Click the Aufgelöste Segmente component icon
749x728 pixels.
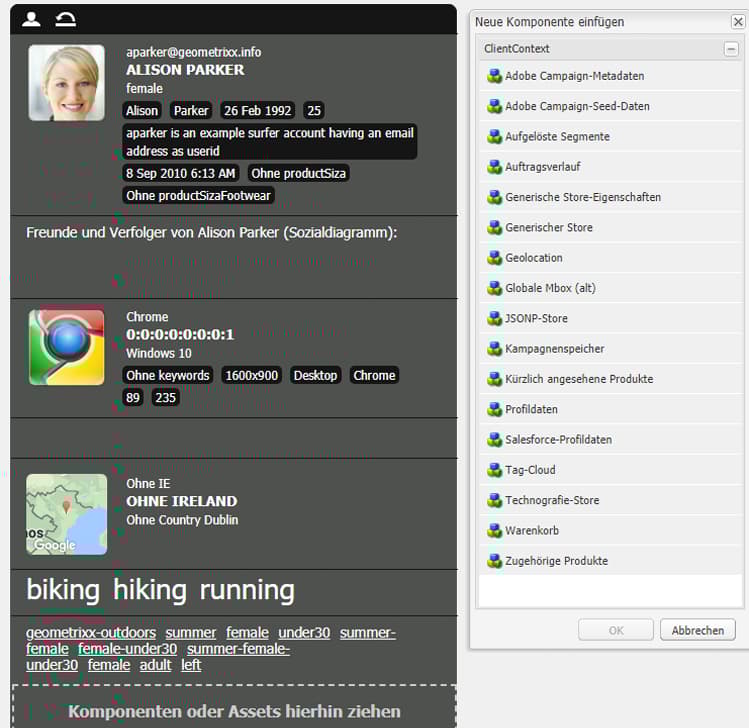point(494,137)
